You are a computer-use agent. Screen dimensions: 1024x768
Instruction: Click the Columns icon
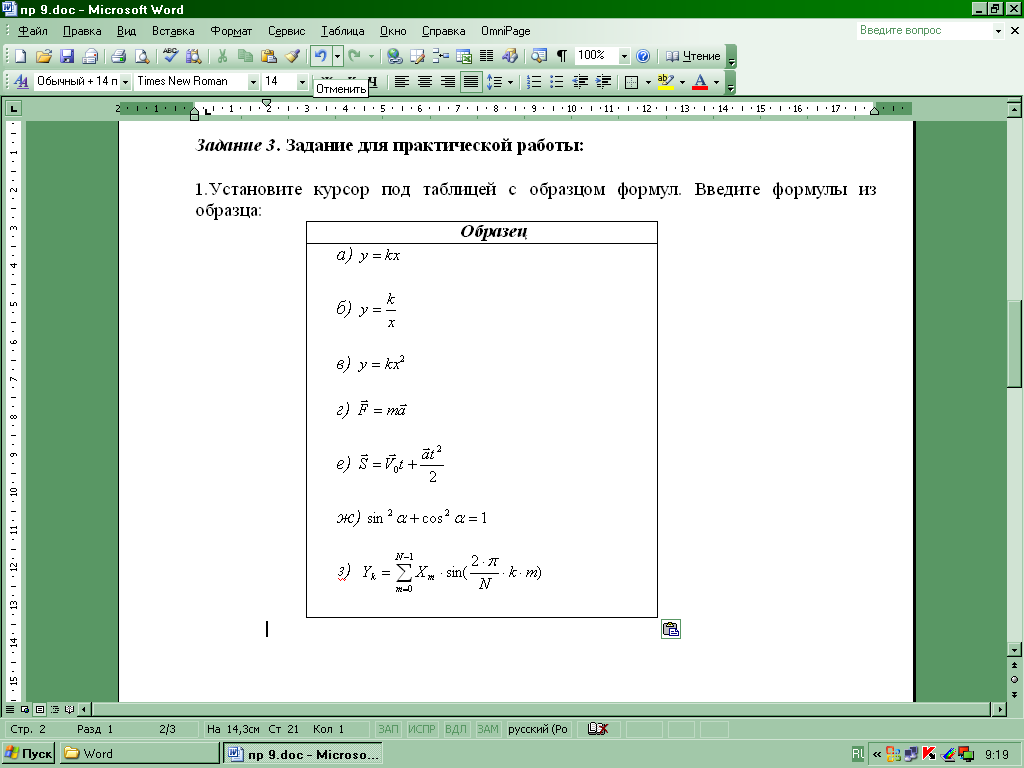(487, 56)
